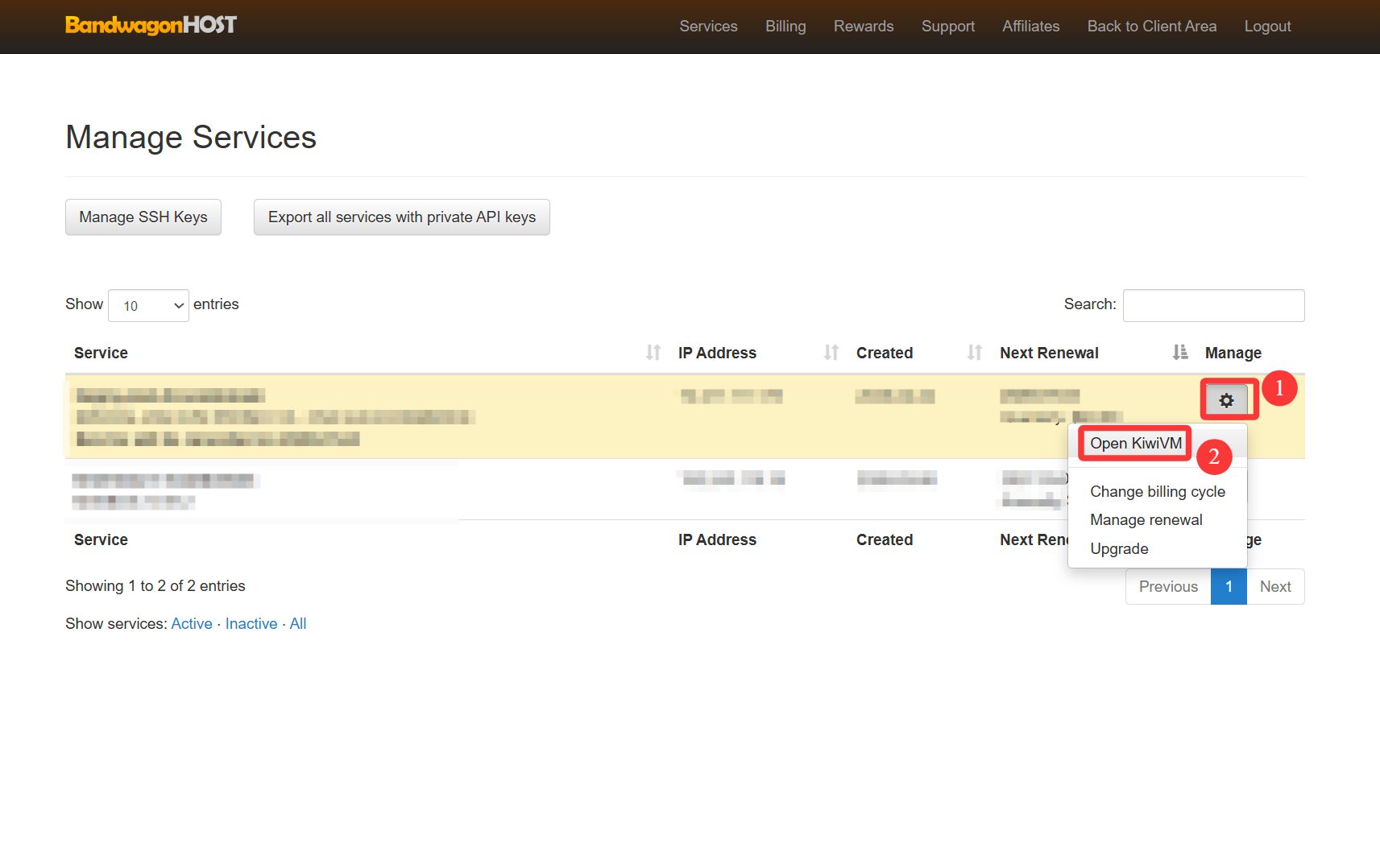This screenshot has width=1380, height=868.
Task: Open the Show entries count dropdown
Action: click(148, 306)
